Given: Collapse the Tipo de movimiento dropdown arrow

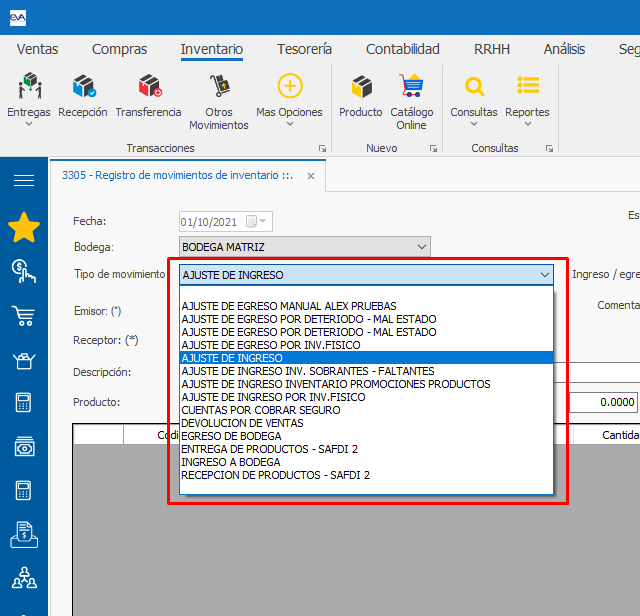Looking at the screenshot, I should [544, 274].
